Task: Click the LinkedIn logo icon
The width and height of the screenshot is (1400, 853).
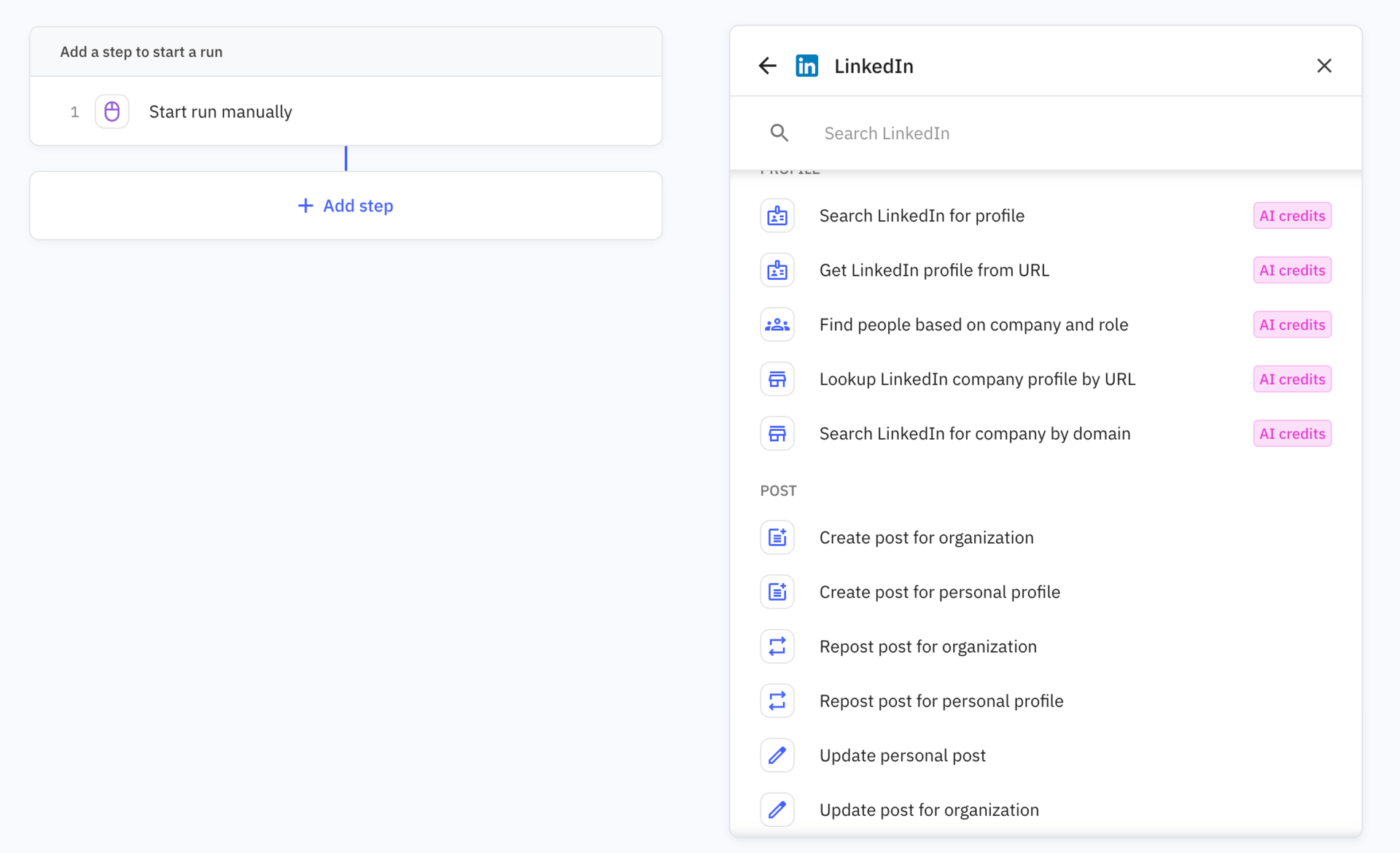Action: click(806, 66)
